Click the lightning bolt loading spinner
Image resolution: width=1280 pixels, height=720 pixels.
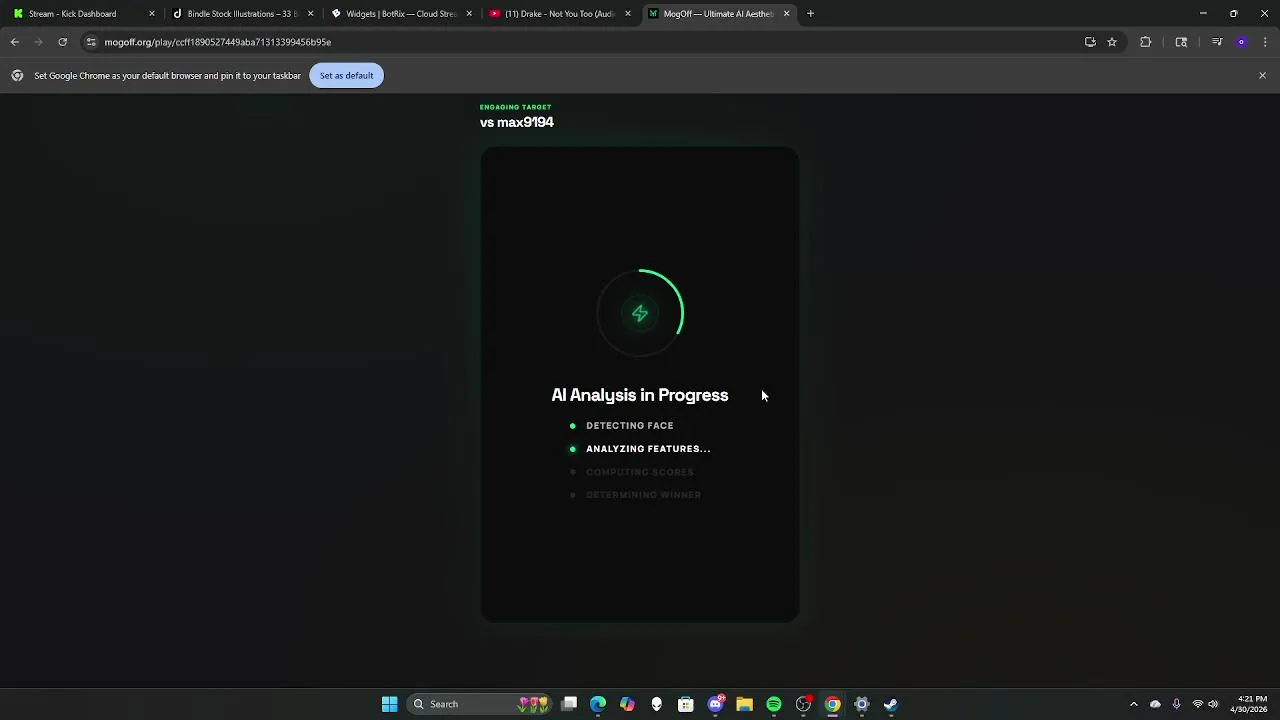pos(640,313)
